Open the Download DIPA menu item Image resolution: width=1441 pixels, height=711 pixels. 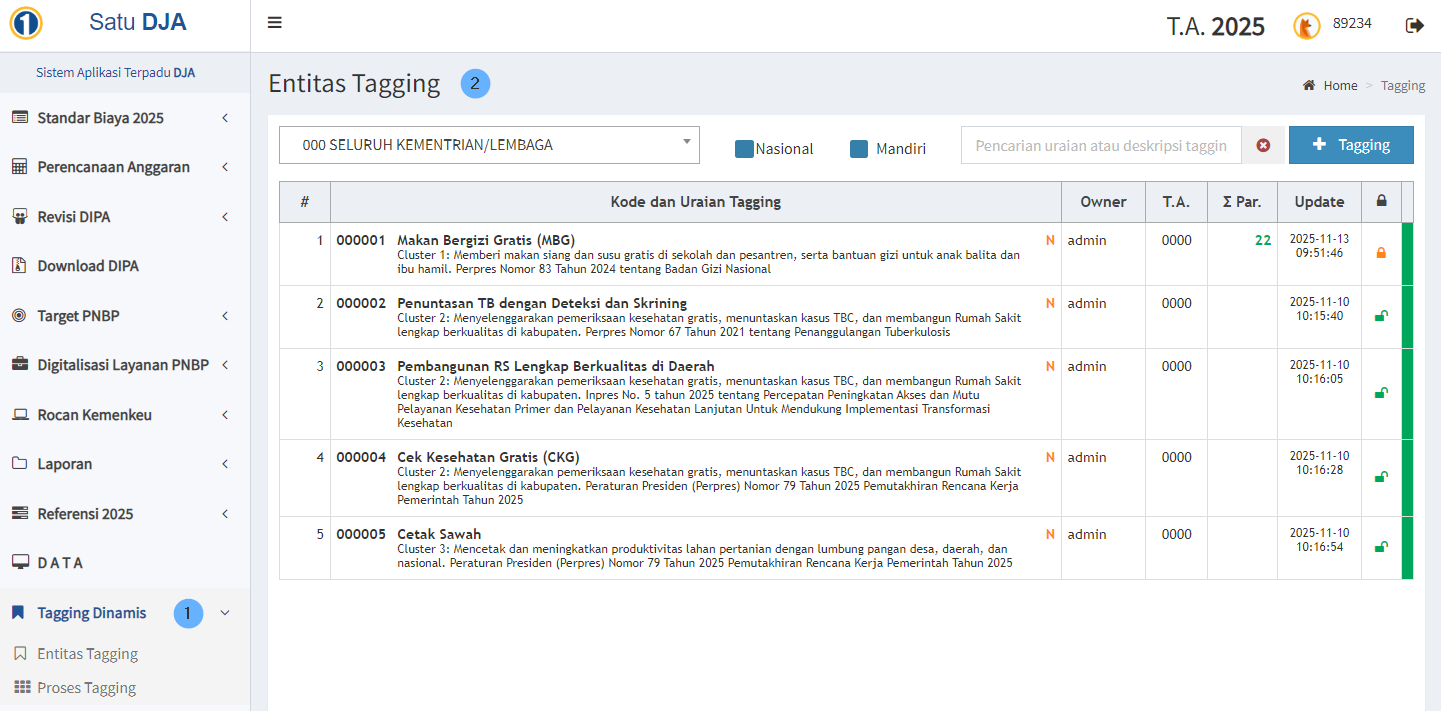(88, 266)
